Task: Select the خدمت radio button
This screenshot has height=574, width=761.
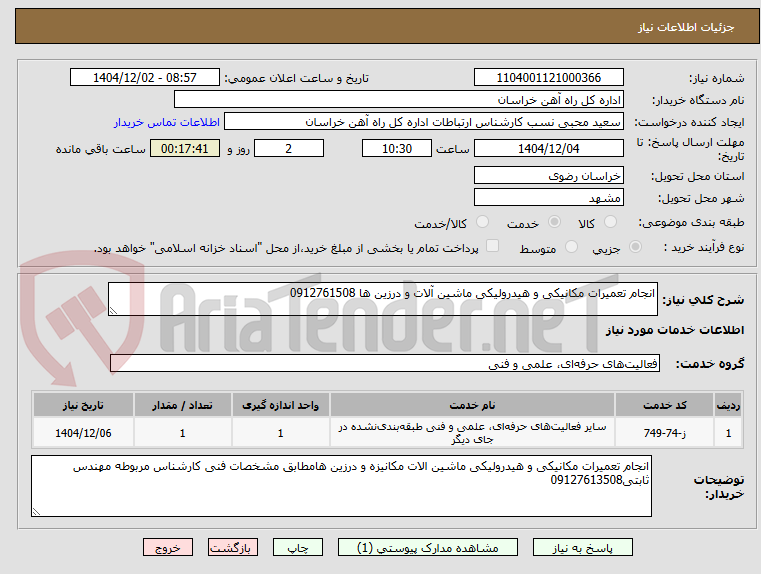Action: tap(554, 222)
